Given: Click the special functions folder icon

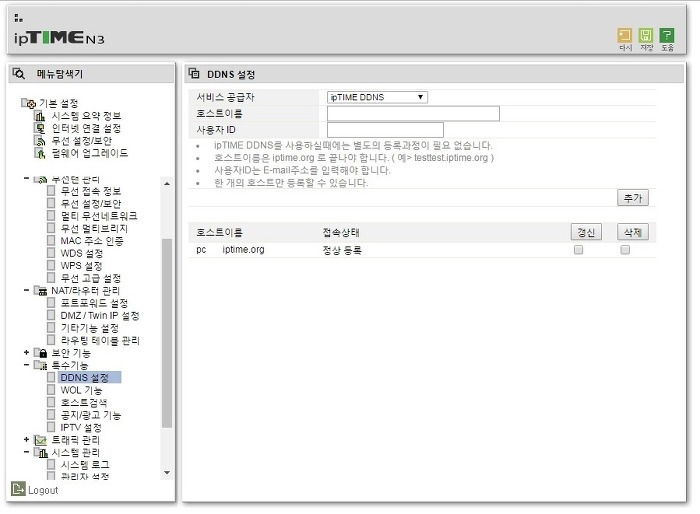Looking at the screenshot, I should pyautogui.click(x=41, y=366).
